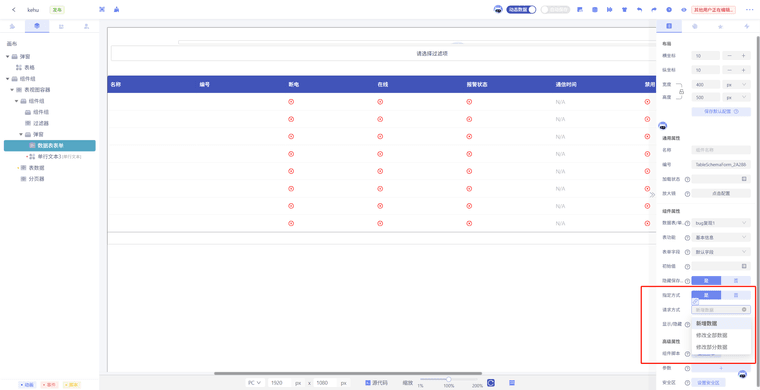Click the undo arrow icon
The width and height of the screenshot is (760, 390).
(639, 9)
